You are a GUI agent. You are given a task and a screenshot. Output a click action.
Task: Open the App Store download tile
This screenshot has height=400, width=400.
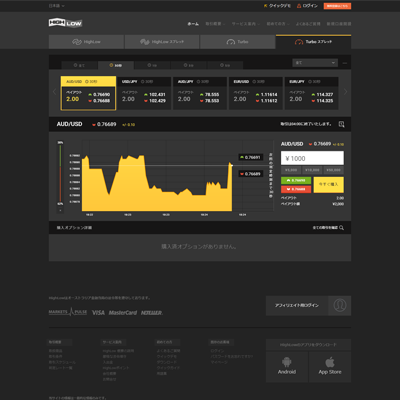[x=330, y=367]
